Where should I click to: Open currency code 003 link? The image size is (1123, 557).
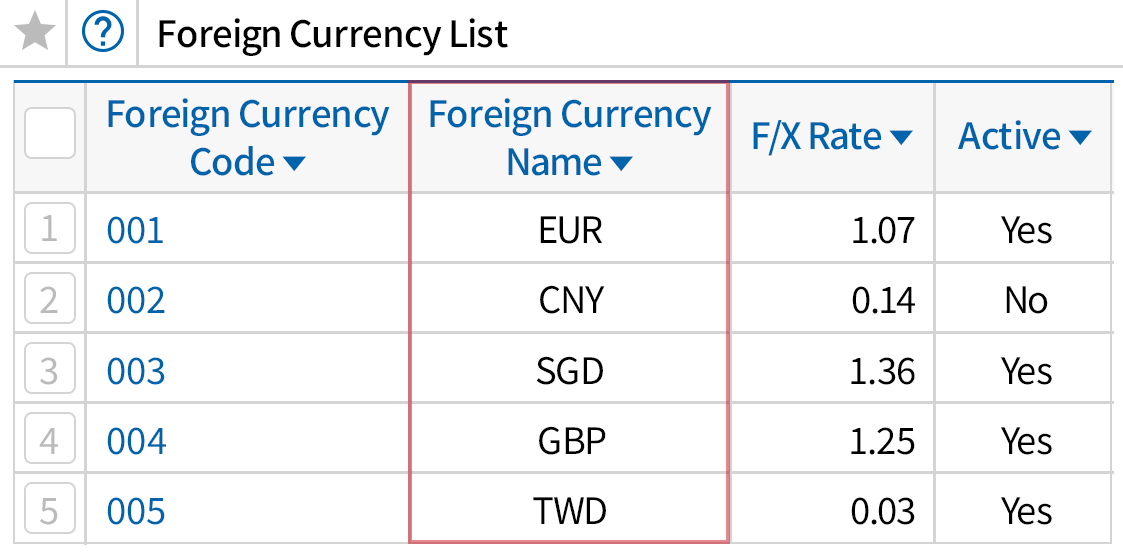click(x=135, y=371)
